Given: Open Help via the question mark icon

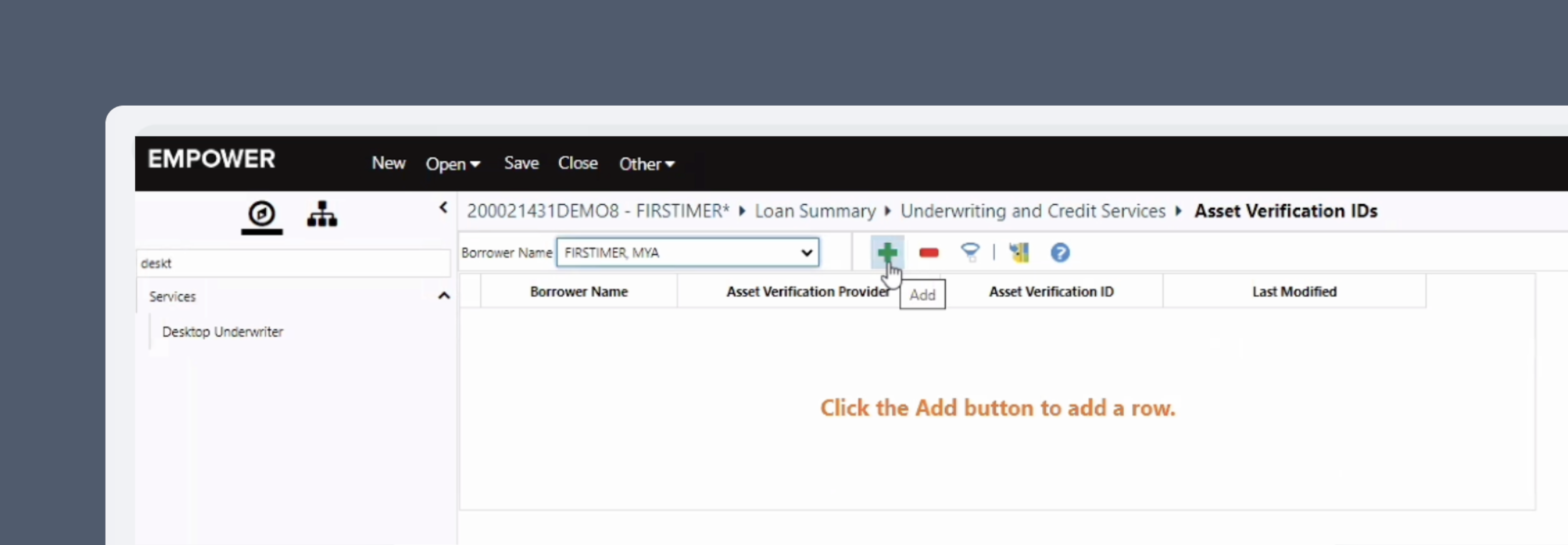Looking at the screenshot, I should [x=1059, y=252].
